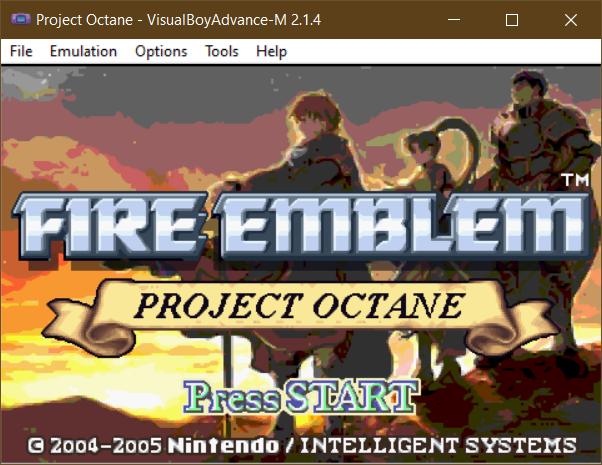This screenshot has height=465, width=602.
Task: Open the Options menu
Action: tap(161, 51)
